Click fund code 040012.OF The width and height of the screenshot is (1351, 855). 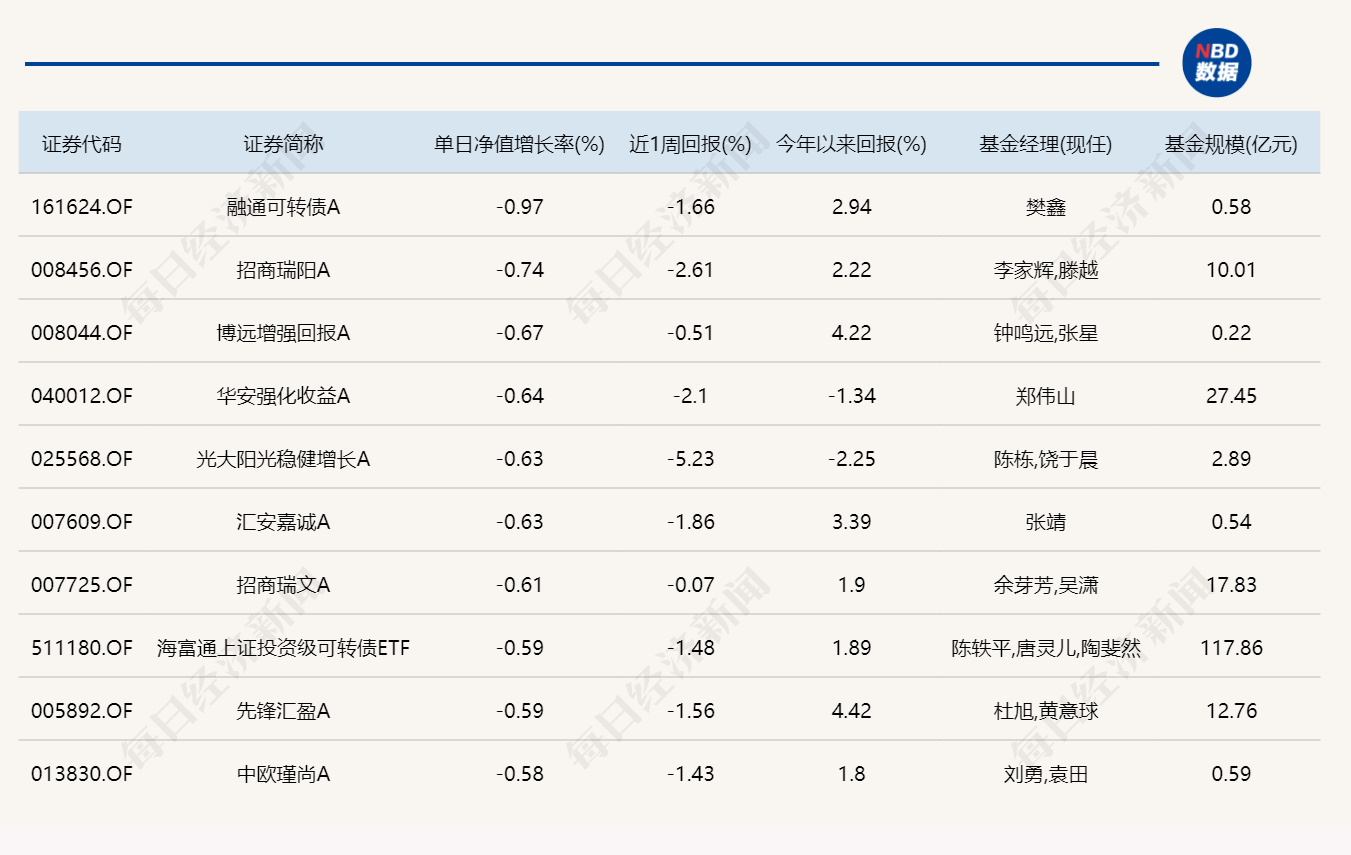pyautogui.click(x=82, y=396)
